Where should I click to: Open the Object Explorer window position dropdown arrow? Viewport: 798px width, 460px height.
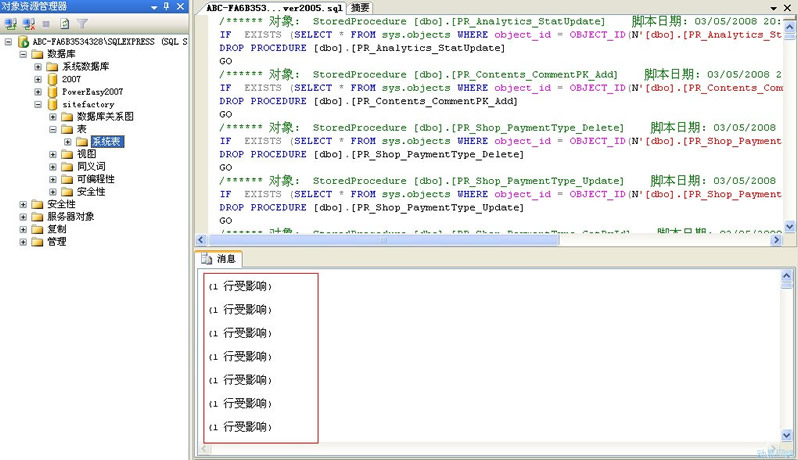[154, 7]
